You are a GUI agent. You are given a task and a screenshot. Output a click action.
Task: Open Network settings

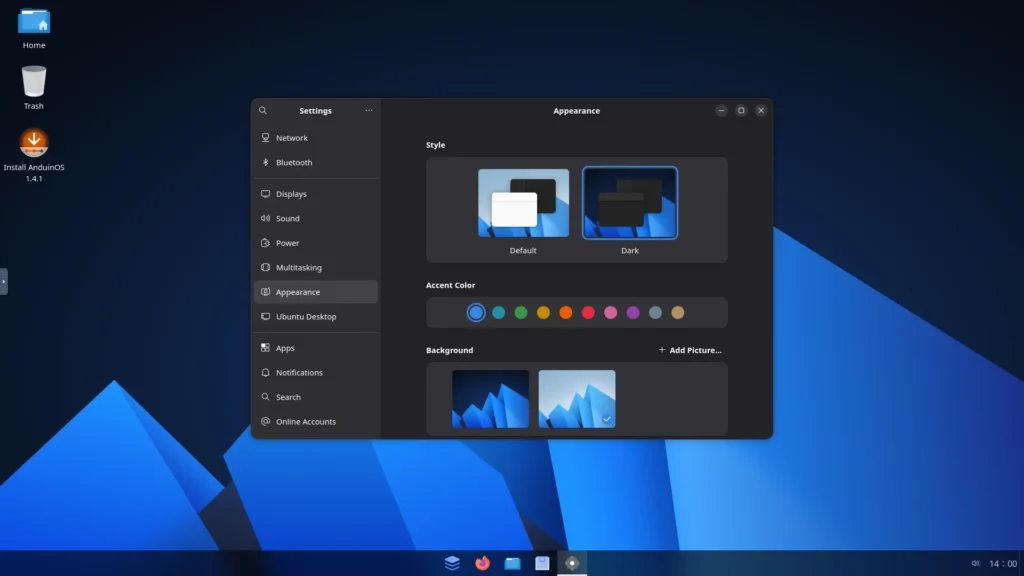[315, 138]
